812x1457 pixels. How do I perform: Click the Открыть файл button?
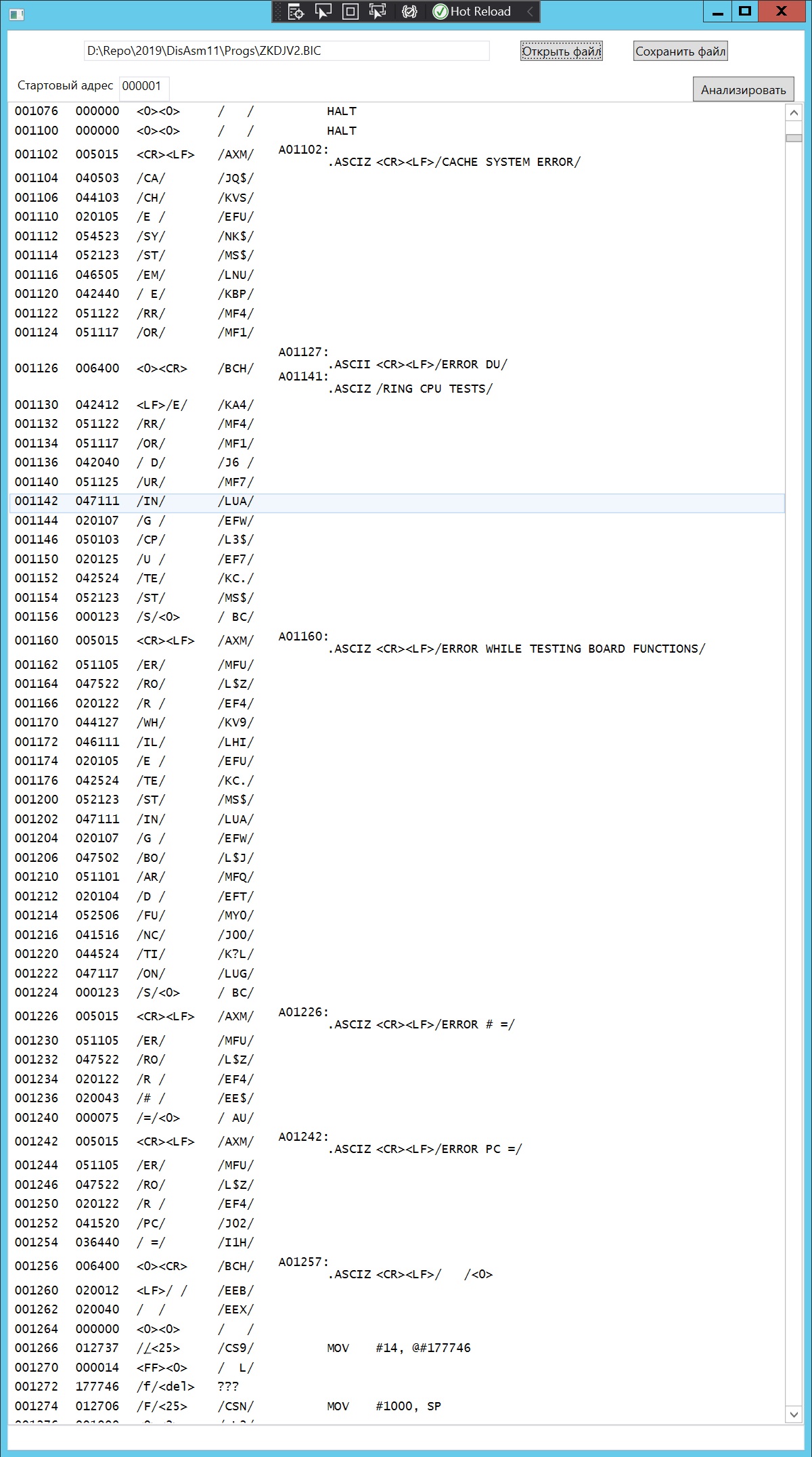pyautogui.click(x=561, y=51)
